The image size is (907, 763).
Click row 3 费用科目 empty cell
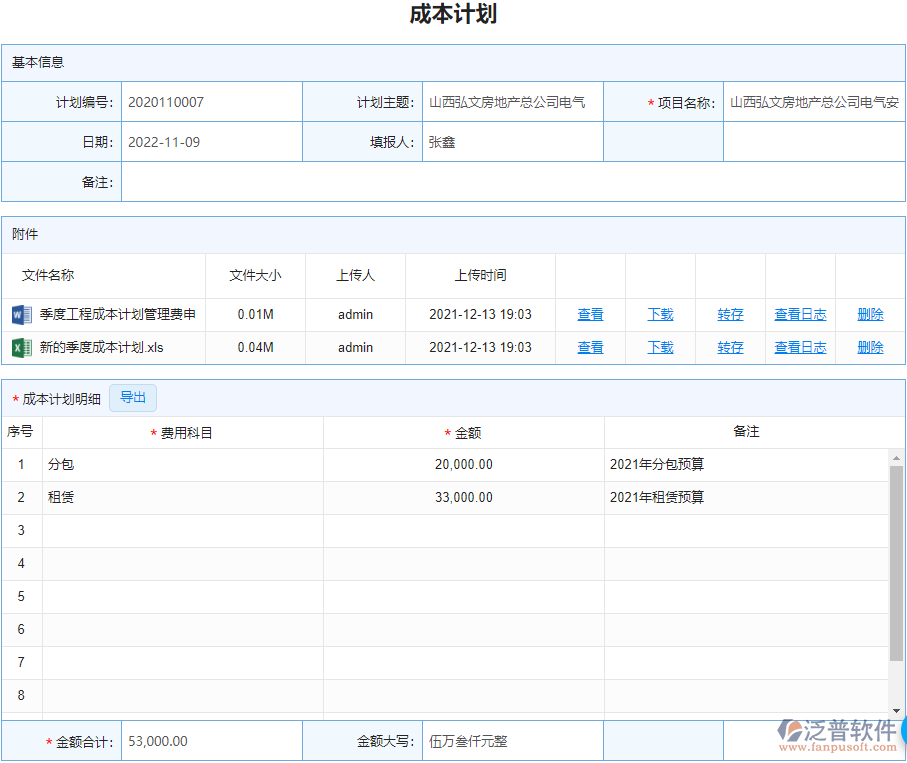180,530
